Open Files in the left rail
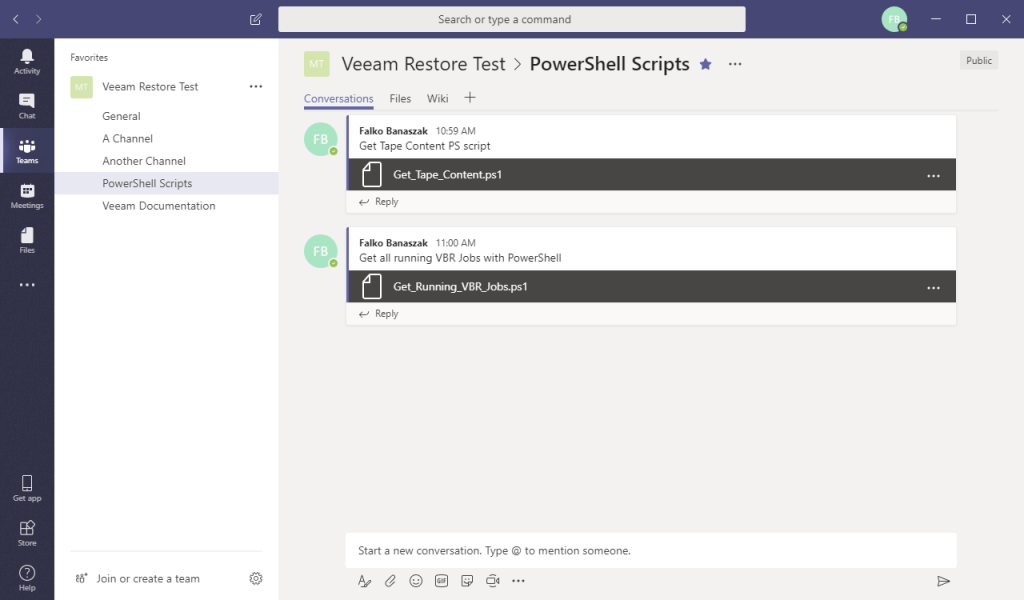The height and width of the screenshot is (600, 1024). [x=27, y=240]
